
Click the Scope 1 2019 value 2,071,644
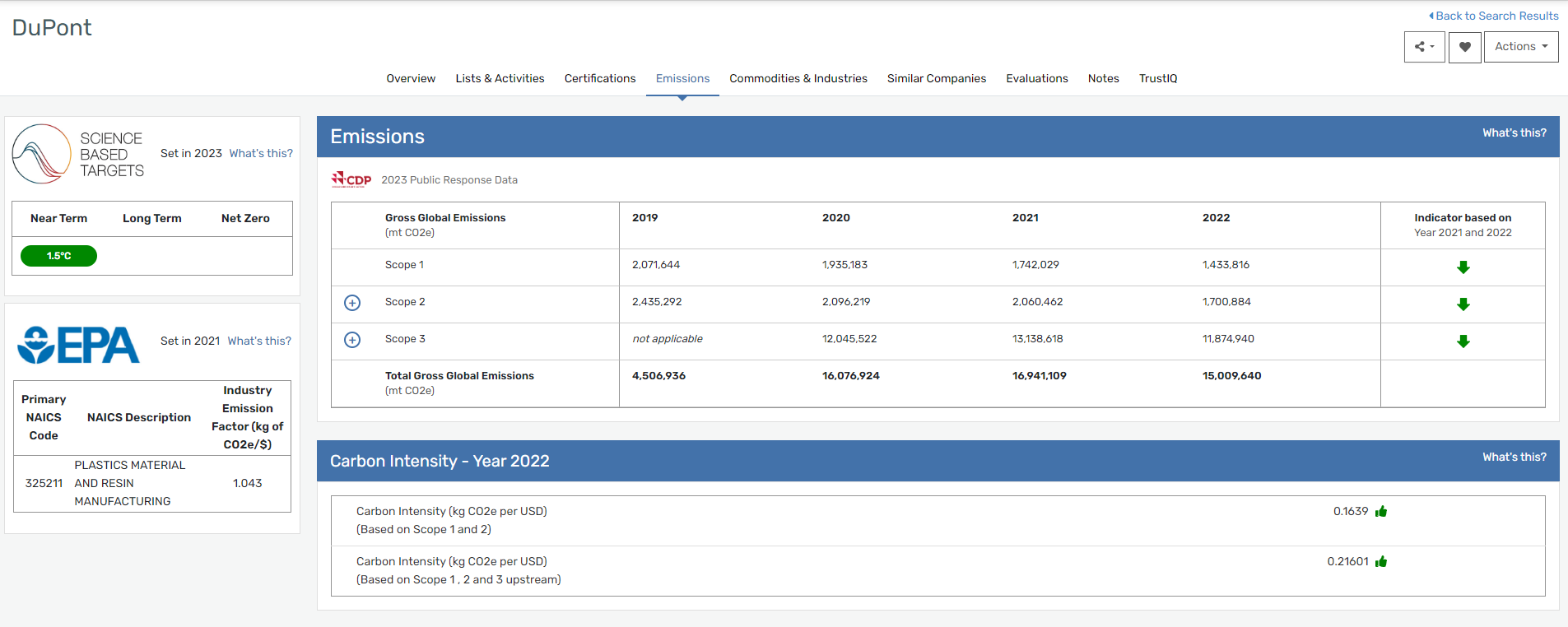click(656, 265)
